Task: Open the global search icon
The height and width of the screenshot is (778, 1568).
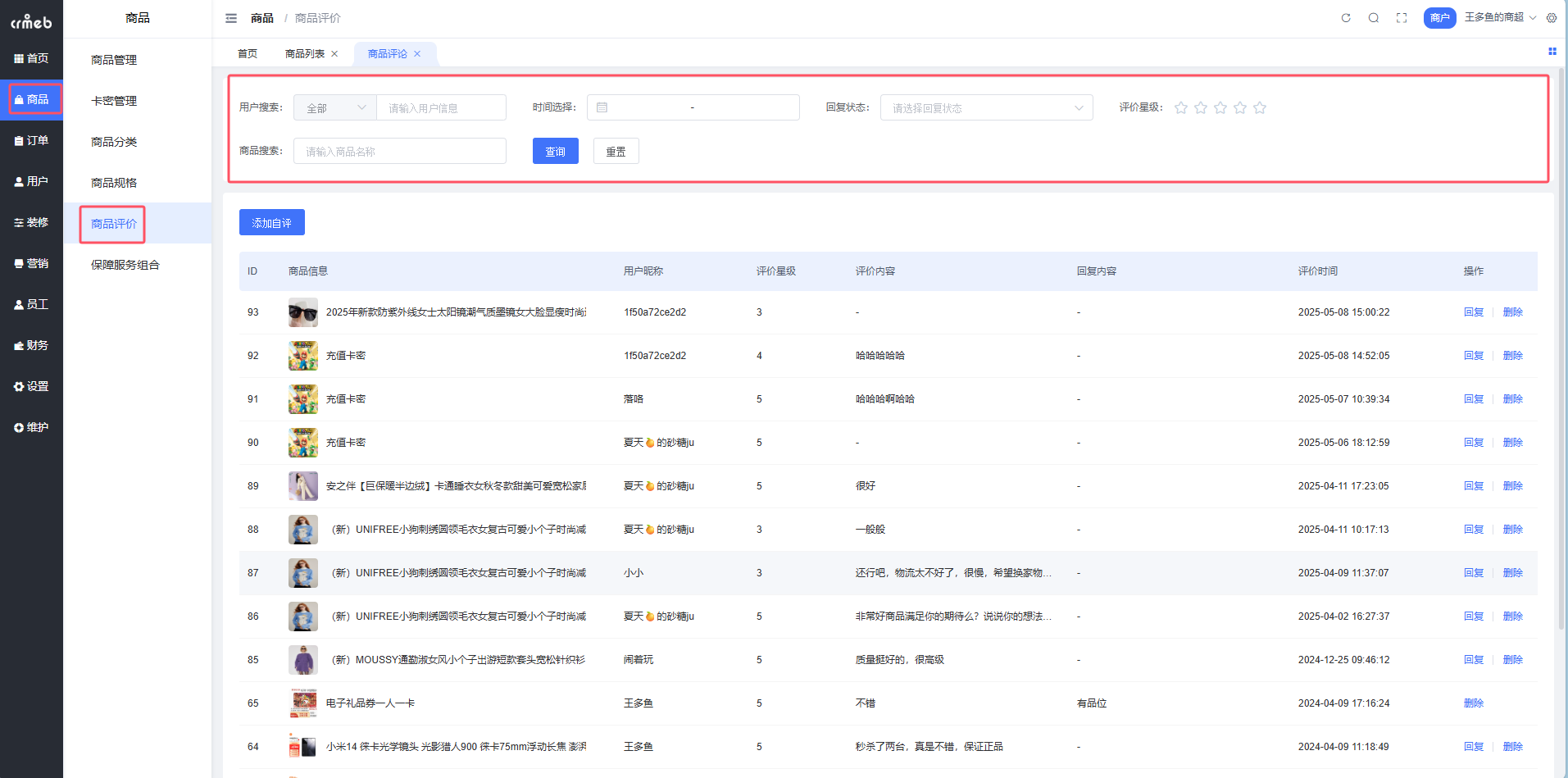Action: point(1373,17)
